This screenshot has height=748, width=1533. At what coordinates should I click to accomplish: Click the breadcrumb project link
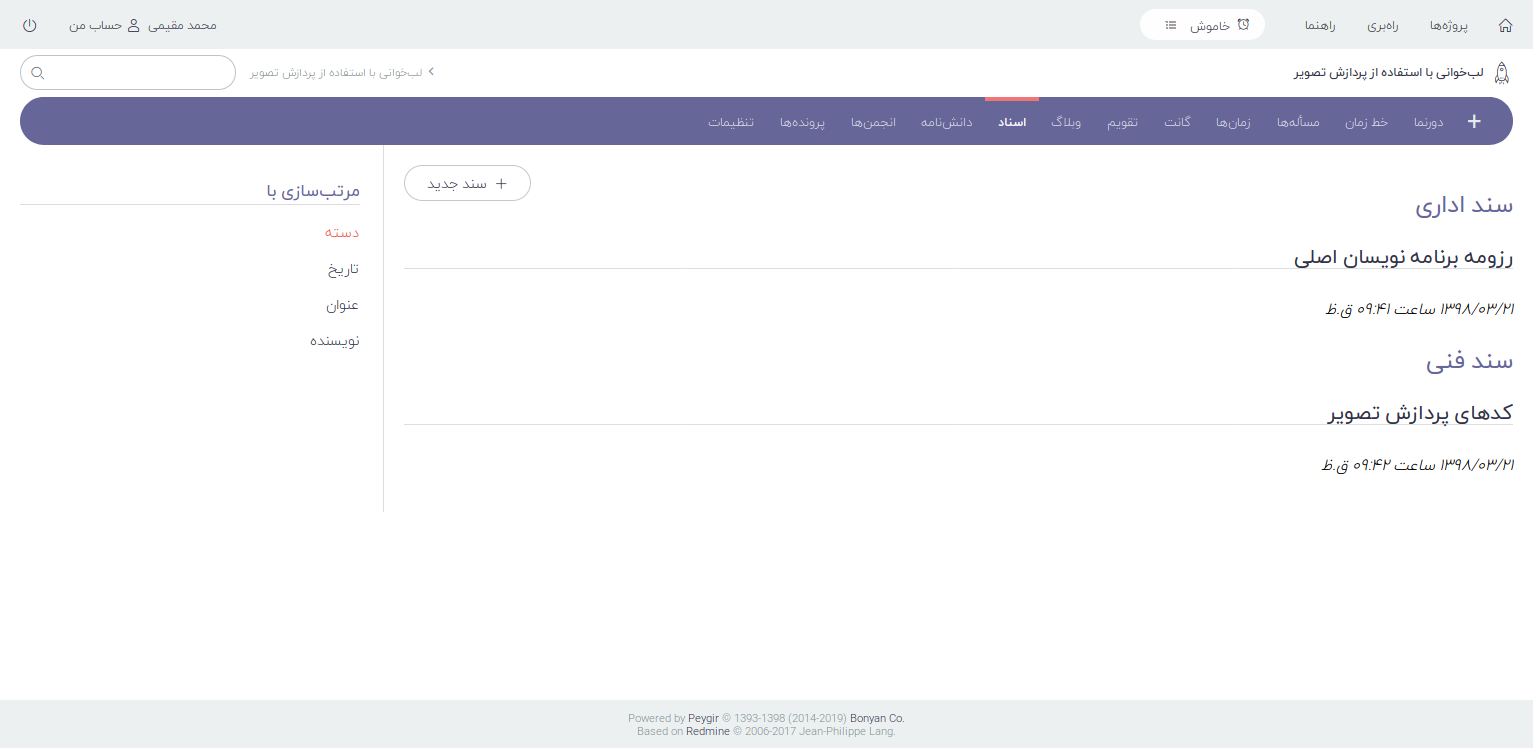(336, 73)
